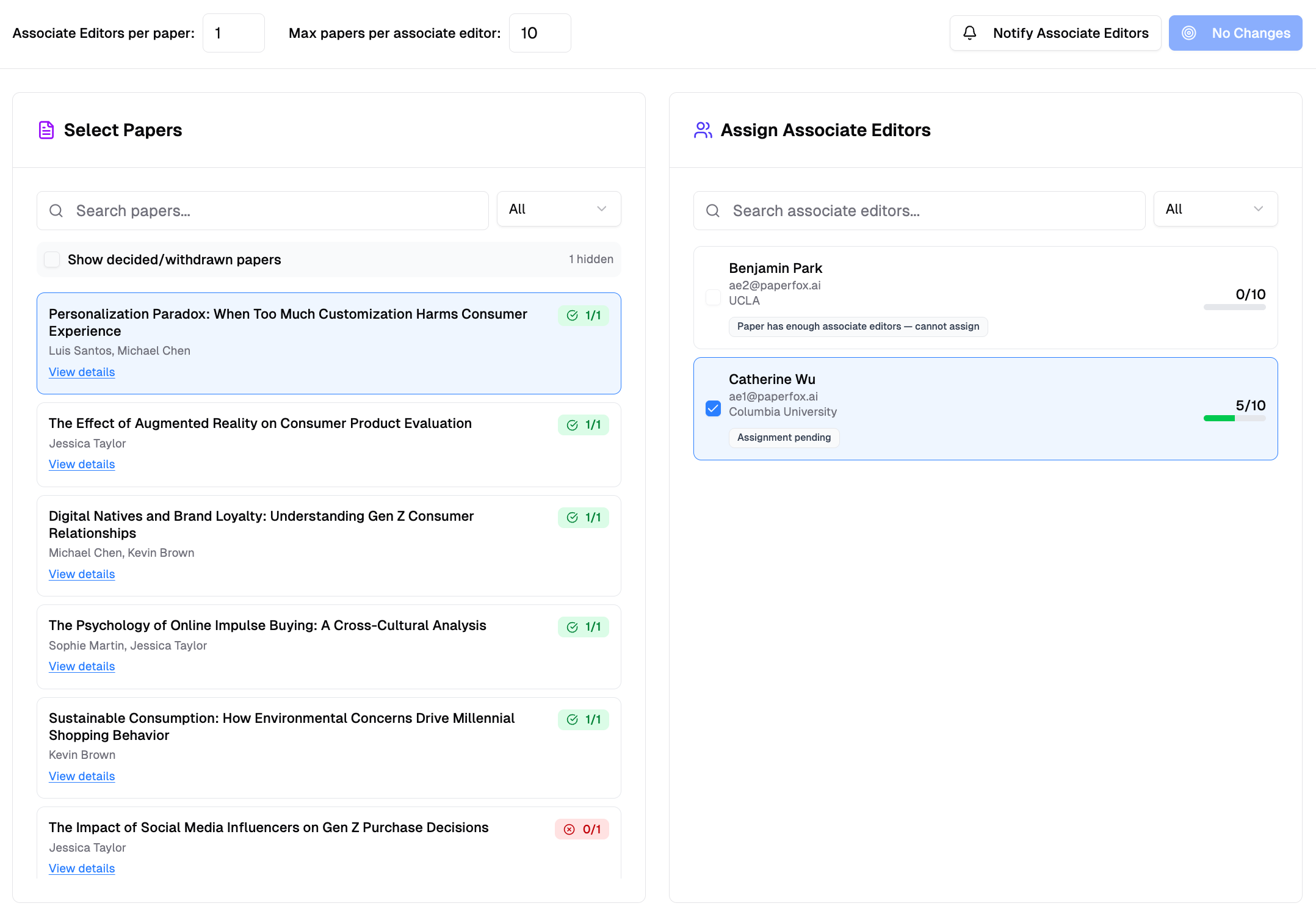
Task: Click the purple document icon beside Select Papers
Action: (46, 130)
